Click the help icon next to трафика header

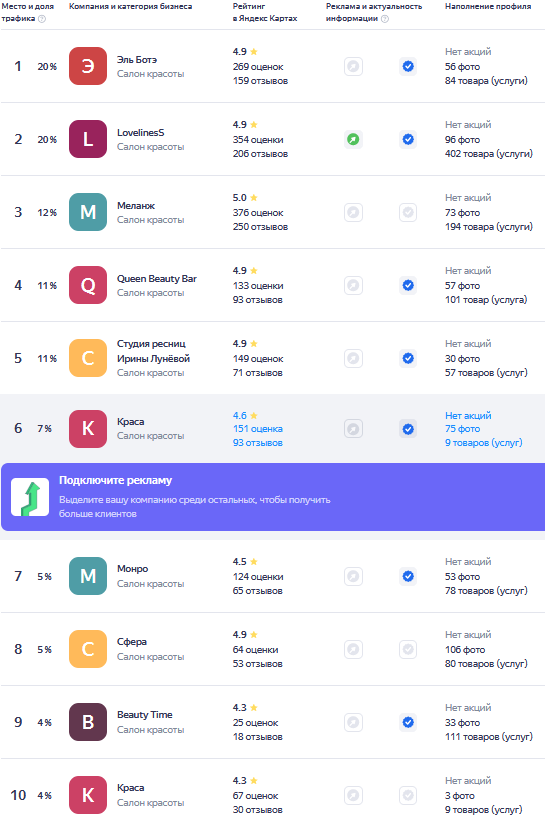pyautogui.click(x=42, y=18)
